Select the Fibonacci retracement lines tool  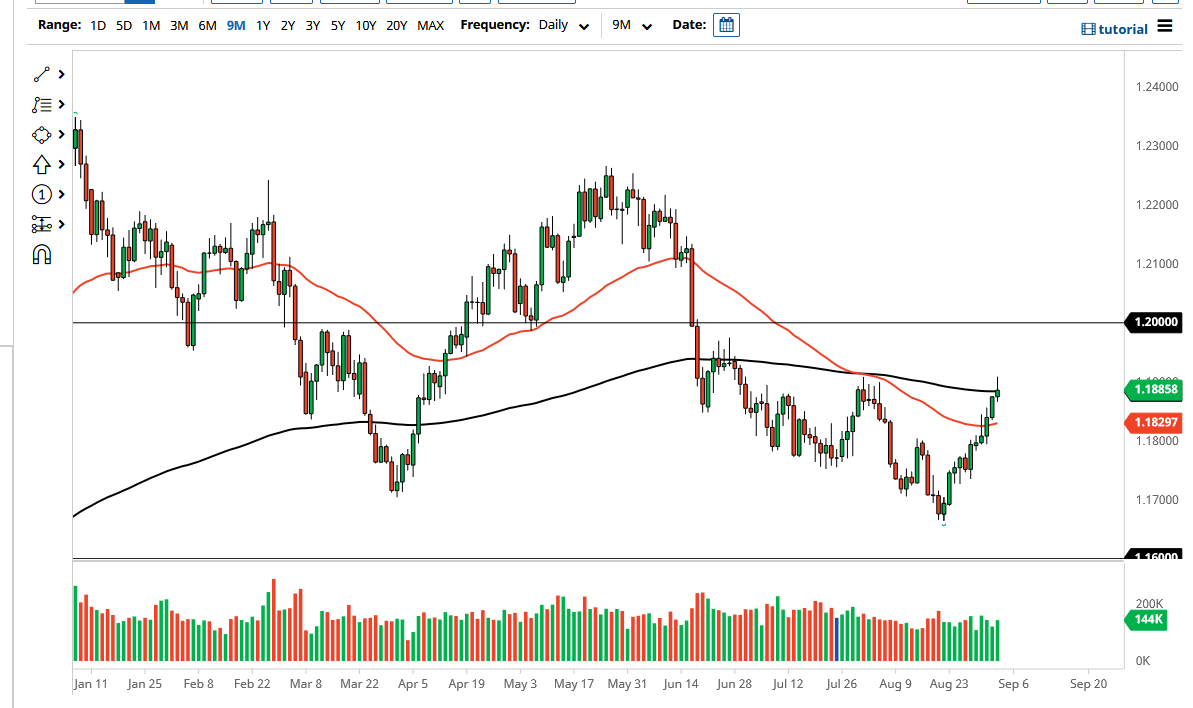(x=41, y=104)
